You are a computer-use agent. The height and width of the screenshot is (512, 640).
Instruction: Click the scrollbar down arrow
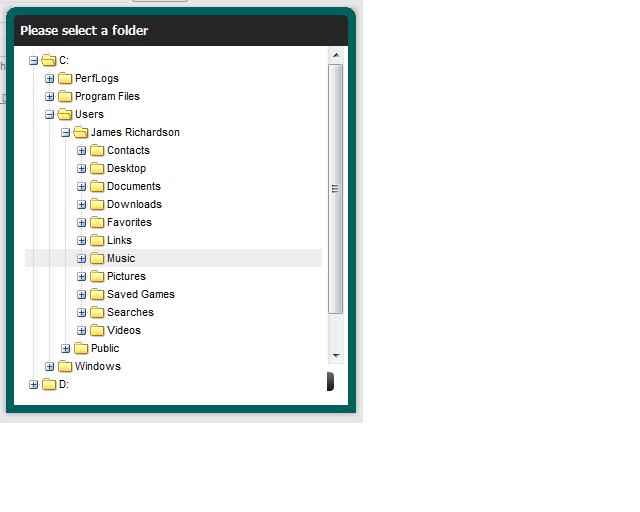point(336,355)
